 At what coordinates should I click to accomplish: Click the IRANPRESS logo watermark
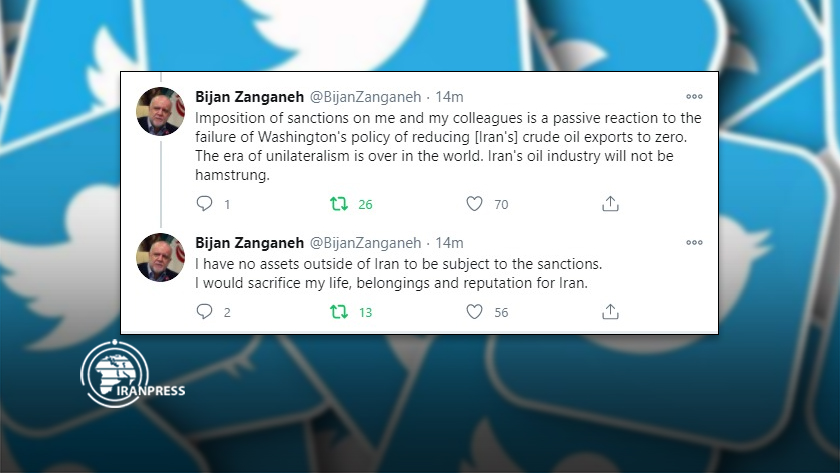tap(132, 374)
